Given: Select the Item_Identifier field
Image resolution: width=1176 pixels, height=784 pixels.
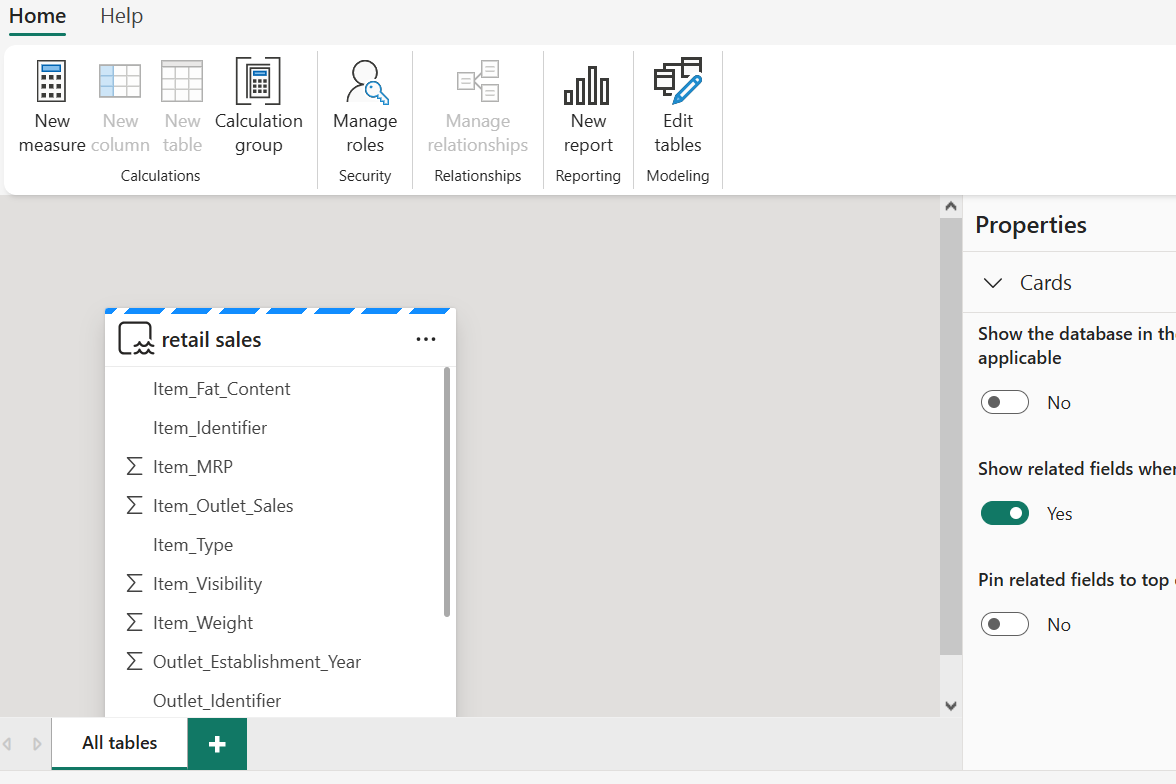Looking at the screenshot, I should pos(210,428).
